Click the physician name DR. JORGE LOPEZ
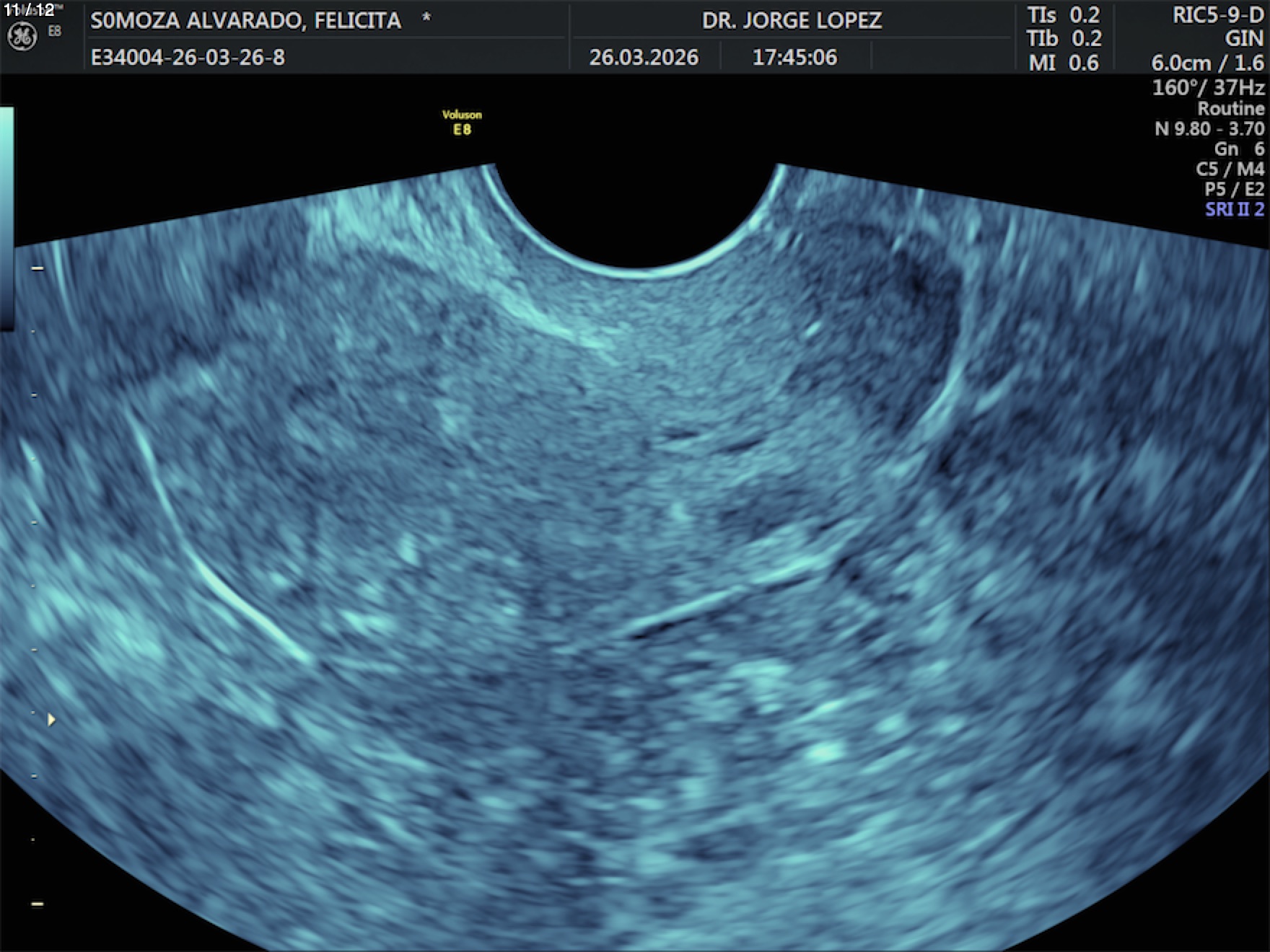Screen dimensions: 1270x952 tap(792, 20)
